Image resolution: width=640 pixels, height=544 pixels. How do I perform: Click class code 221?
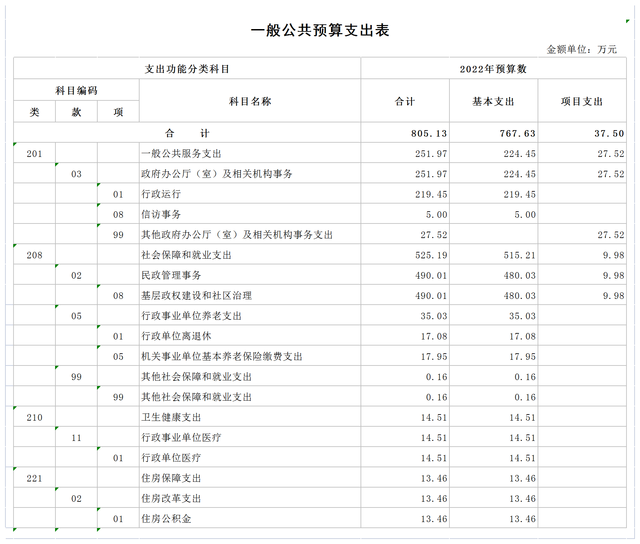pyautogui.click(x=34, y=479)
